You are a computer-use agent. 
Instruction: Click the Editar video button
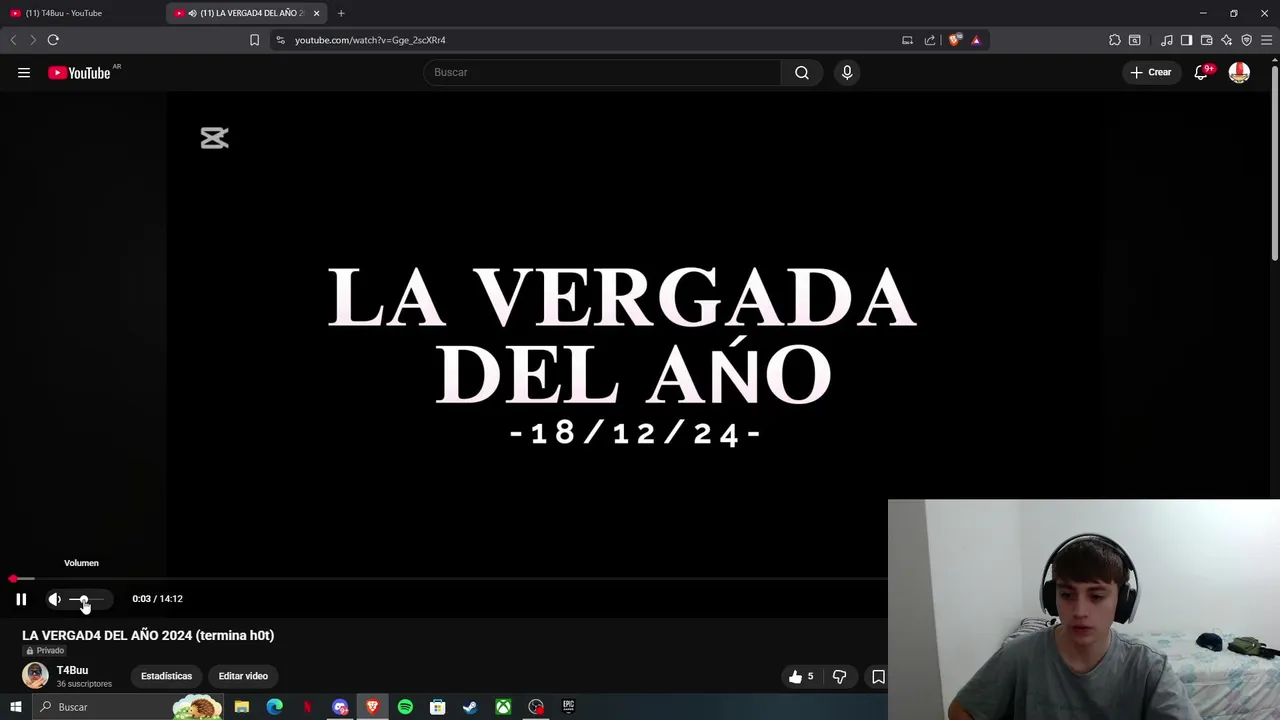[x=243, y=676]
